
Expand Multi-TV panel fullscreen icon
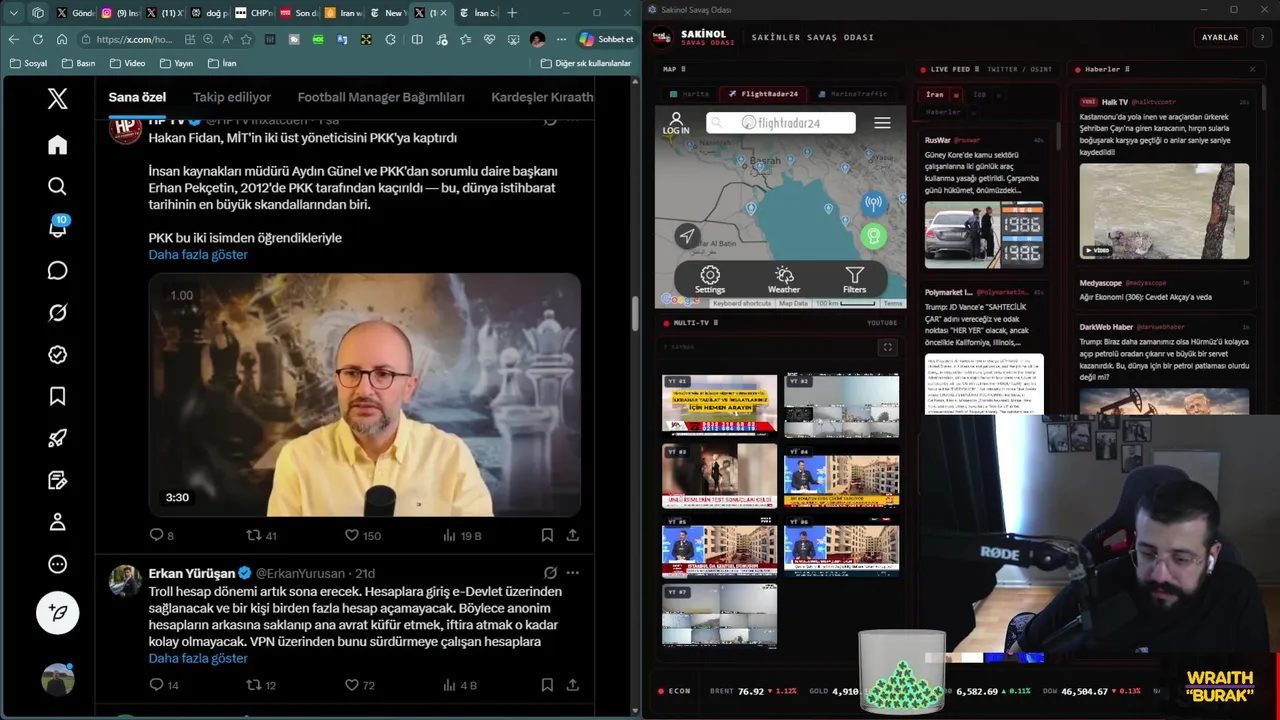click(x=887, y=347)
